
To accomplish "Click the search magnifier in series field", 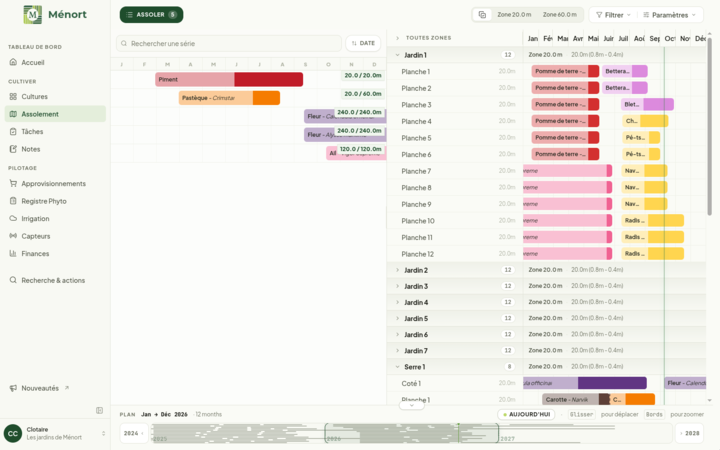I will click(x=124, y=43).
